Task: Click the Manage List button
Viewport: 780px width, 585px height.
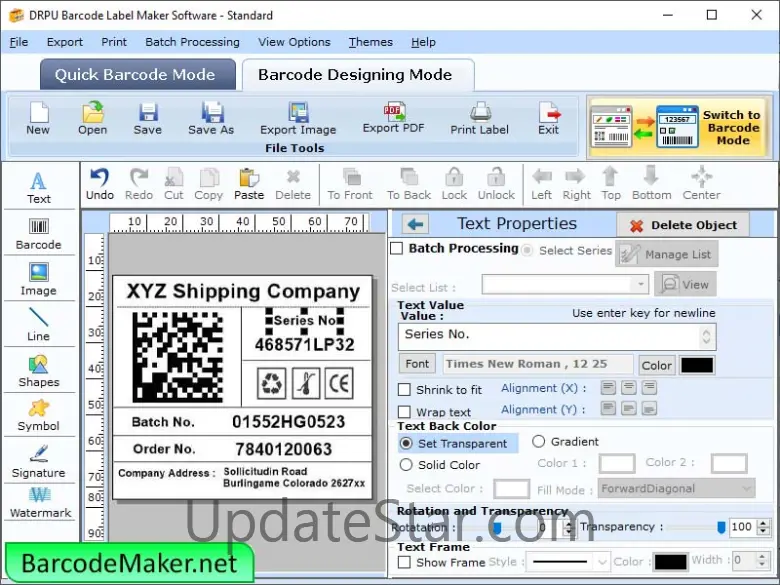Action: click(x=667, y=254)
